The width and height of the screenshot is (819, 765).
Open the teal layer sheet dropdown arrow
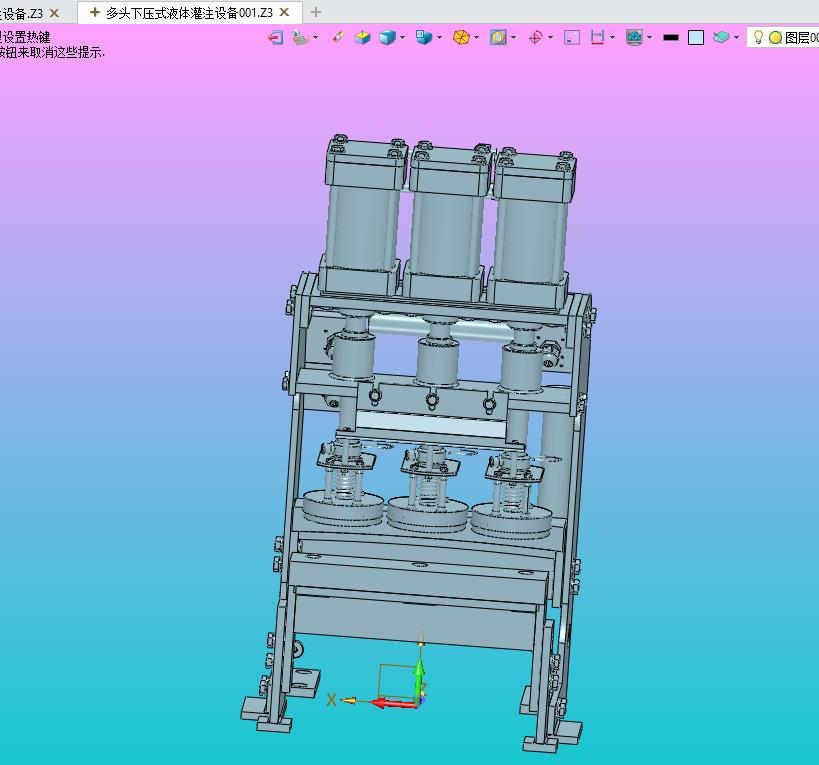point(736,38)
